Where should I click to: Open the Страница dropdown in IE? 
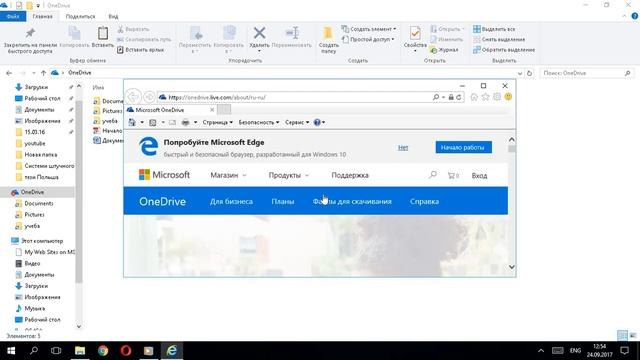click(218, 122)
